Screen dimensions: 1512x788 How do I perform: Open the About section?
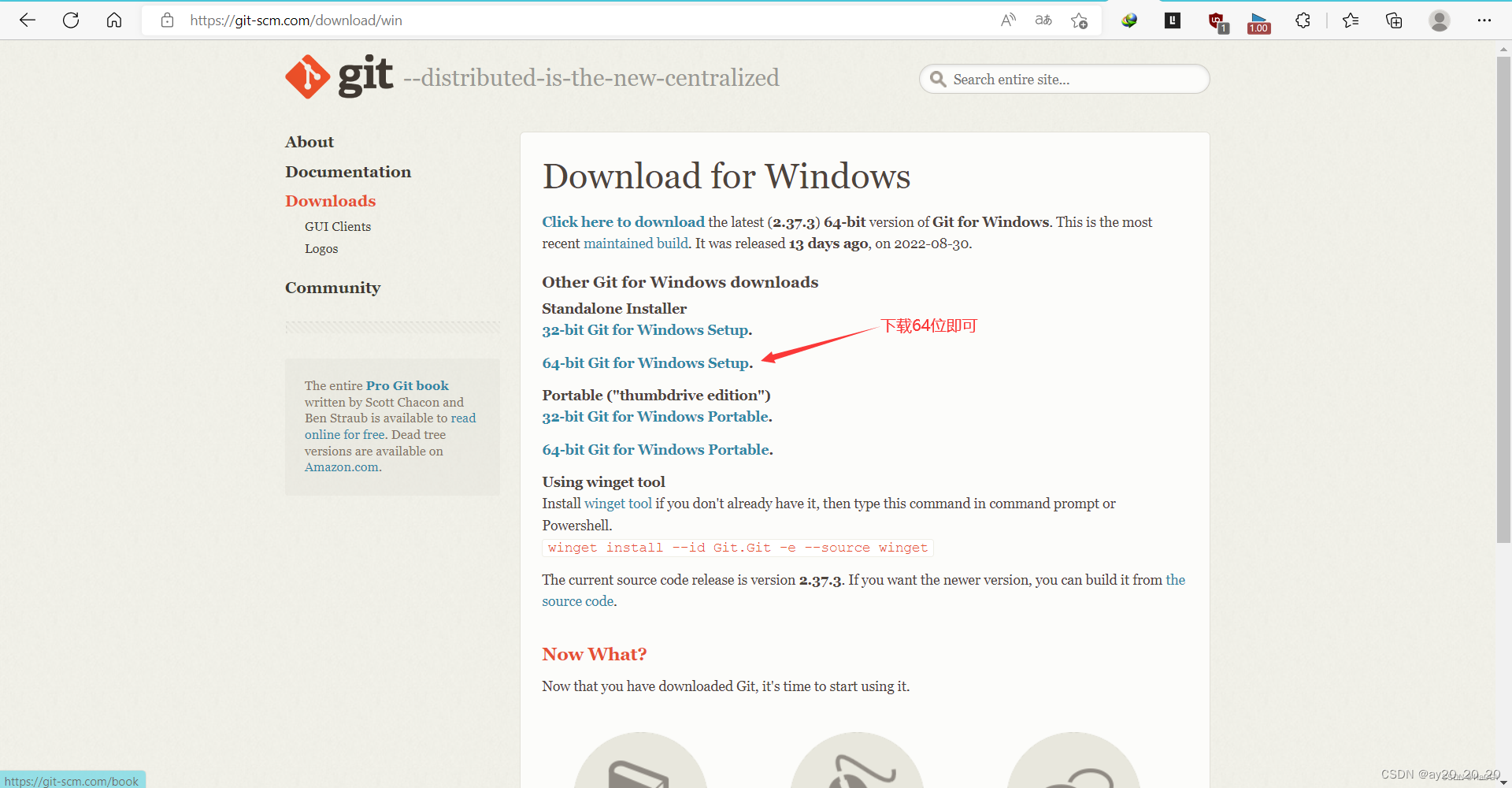pos(309,142)
